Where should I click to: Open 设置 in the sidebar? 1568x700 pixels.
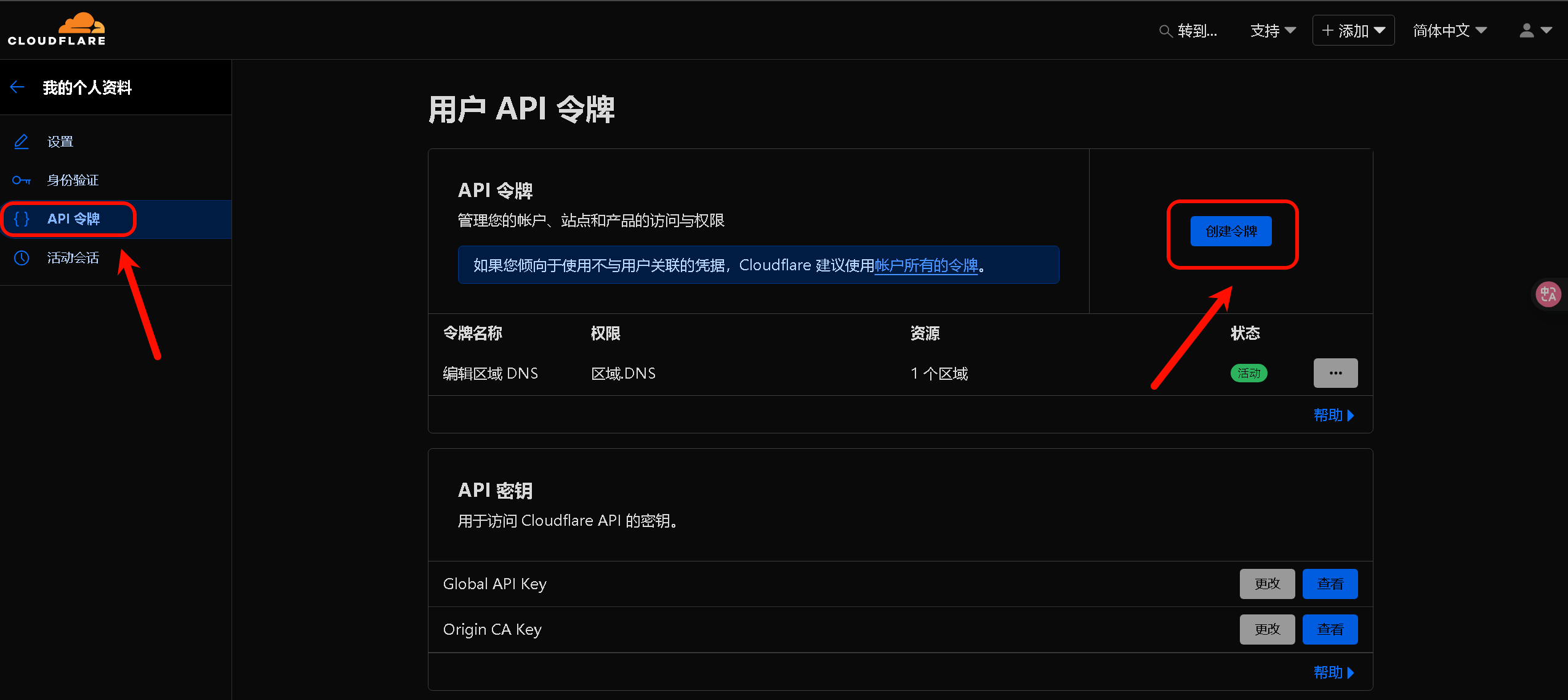(116, 142)
